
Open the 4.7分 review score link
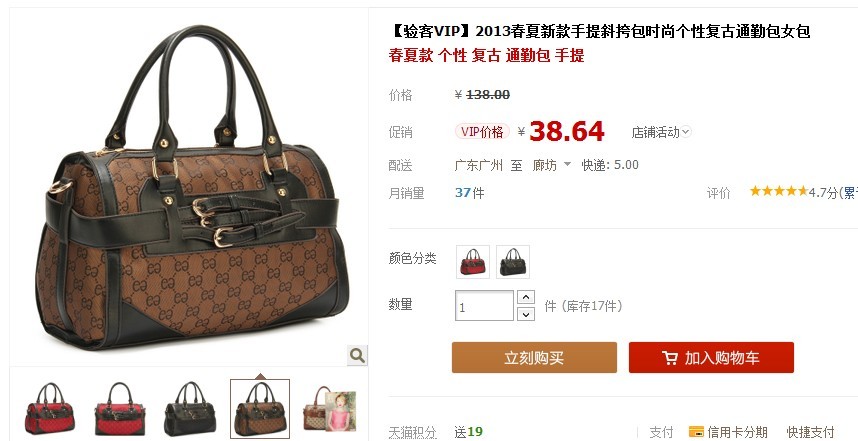tap(823, 193)
